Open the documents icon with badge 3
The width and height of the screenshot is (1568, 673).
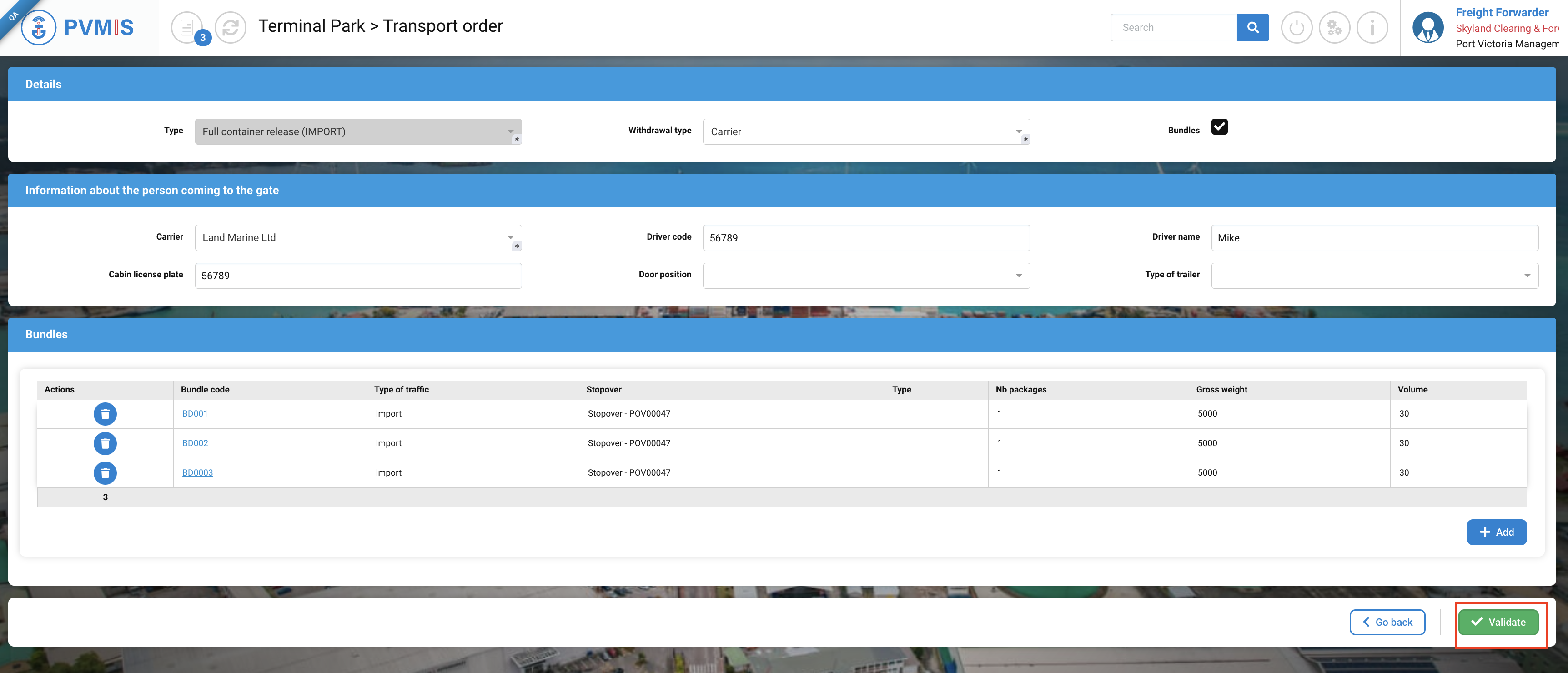click(187, 27)
